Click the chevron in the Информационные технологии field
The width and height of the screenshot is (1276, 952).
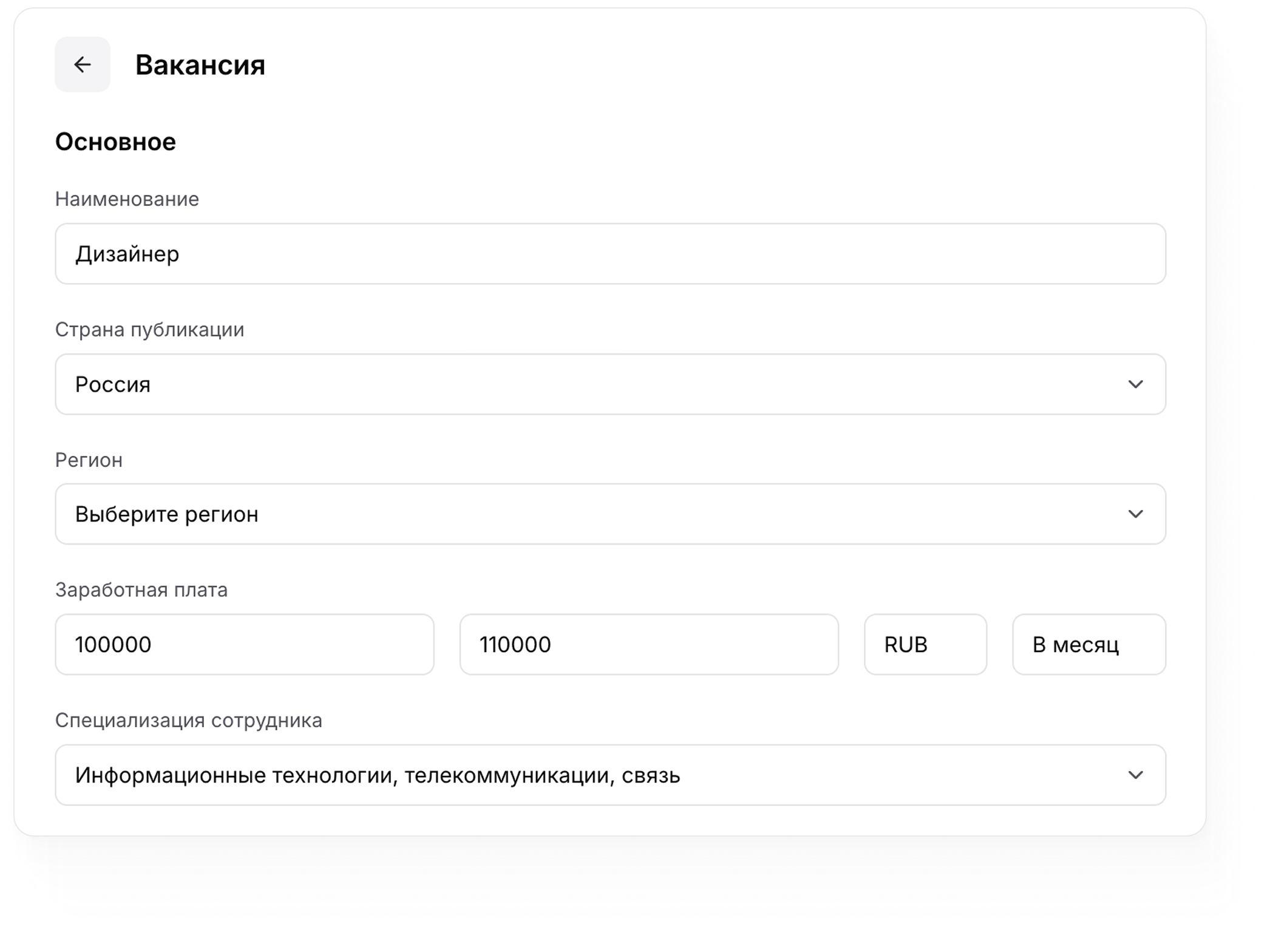coord(1135,775)
